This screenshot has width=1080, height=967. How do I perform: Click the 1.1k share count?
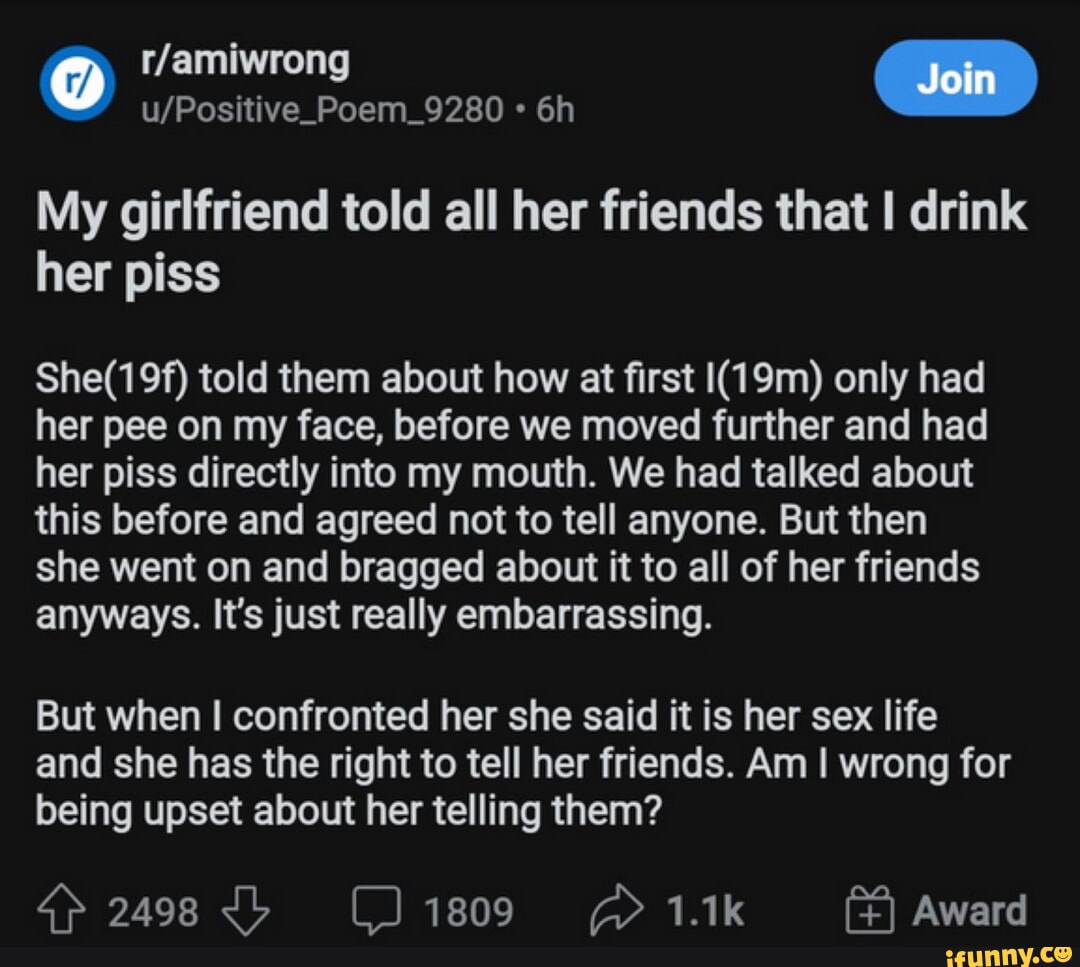pos(705,911)
